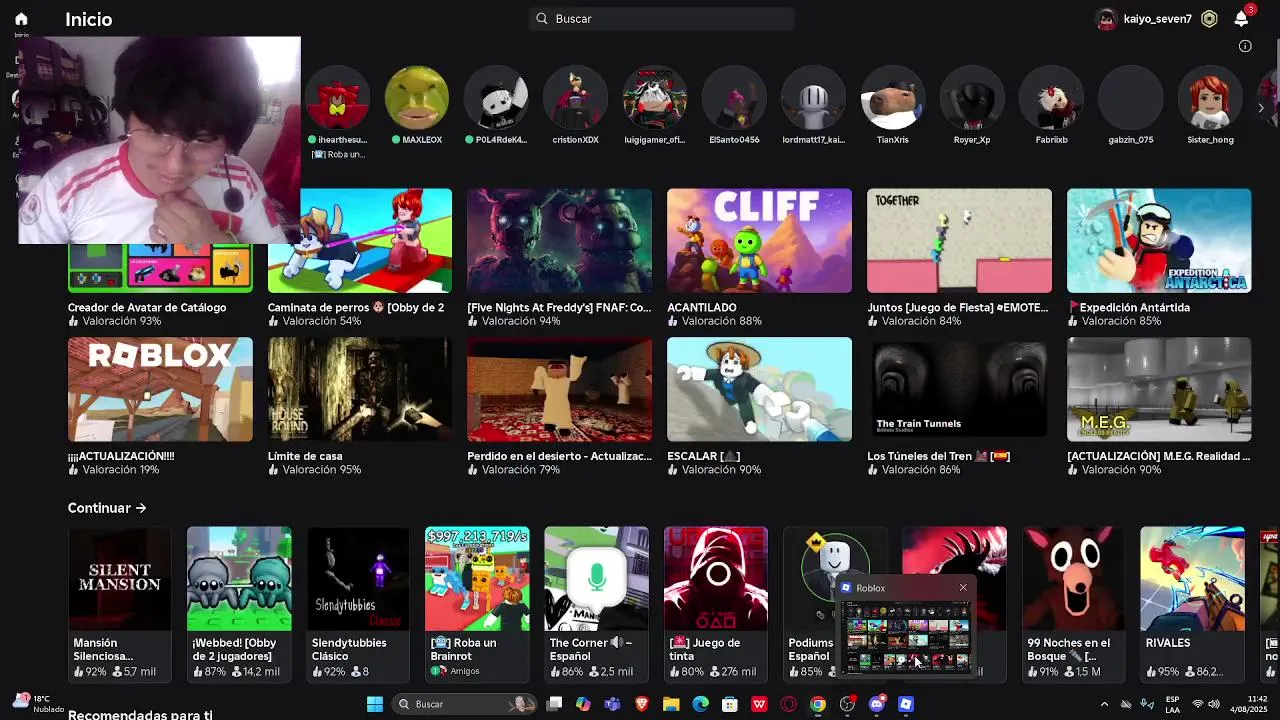Viewport: 1280px width, 720px height.
Task: Open Discord from the taskbar
Action: pyautogui.click(x=877, y=704)
